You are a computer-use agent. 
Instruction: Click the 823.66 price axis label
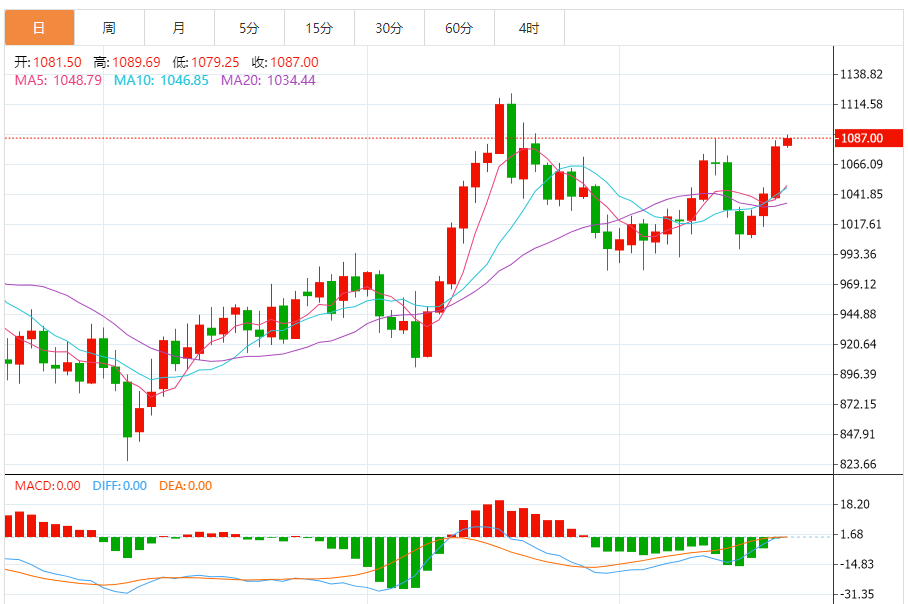click(858, 464)
